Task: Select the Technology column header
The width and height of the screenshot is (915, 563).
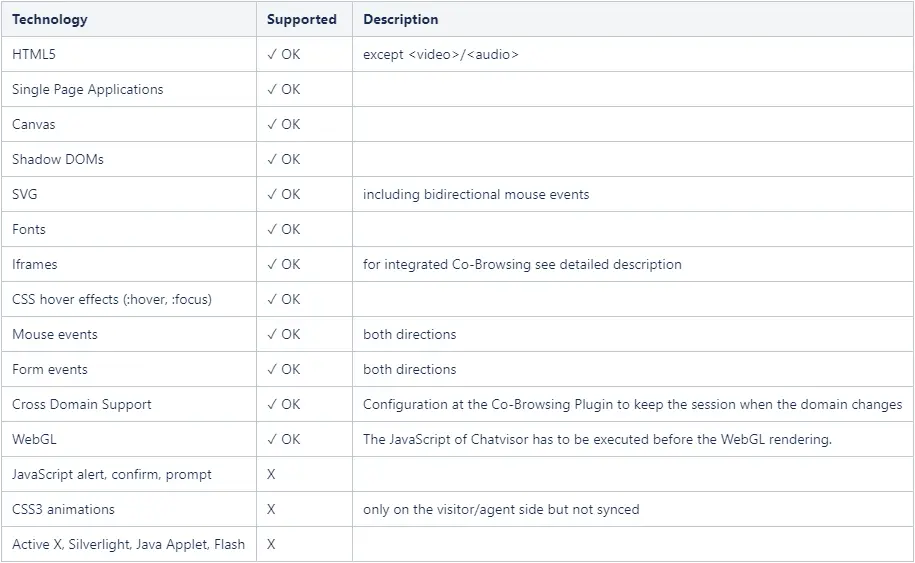Action: 50,19
